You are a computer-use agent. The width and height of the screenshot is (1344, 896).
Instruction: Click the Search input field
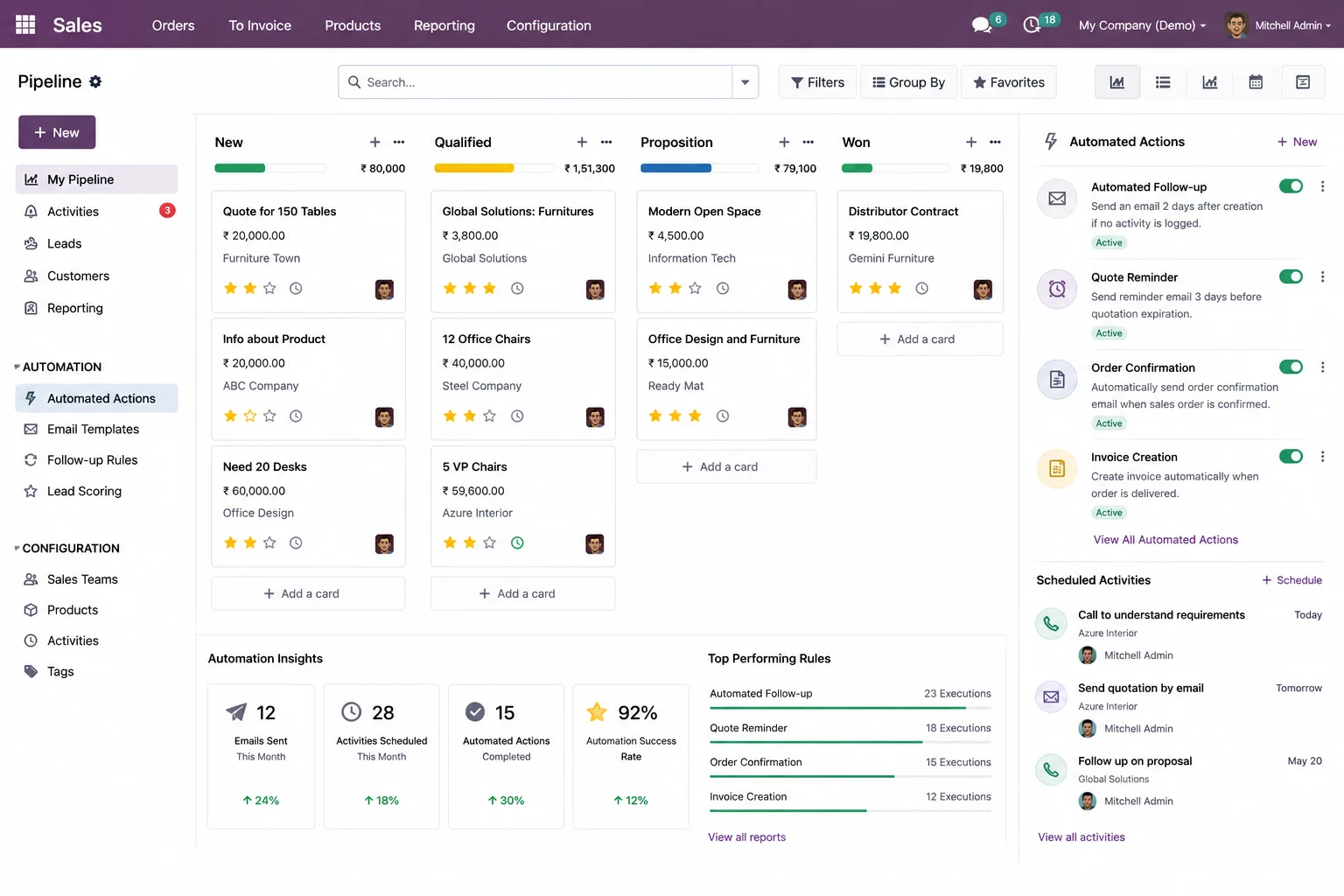[535, 82]
